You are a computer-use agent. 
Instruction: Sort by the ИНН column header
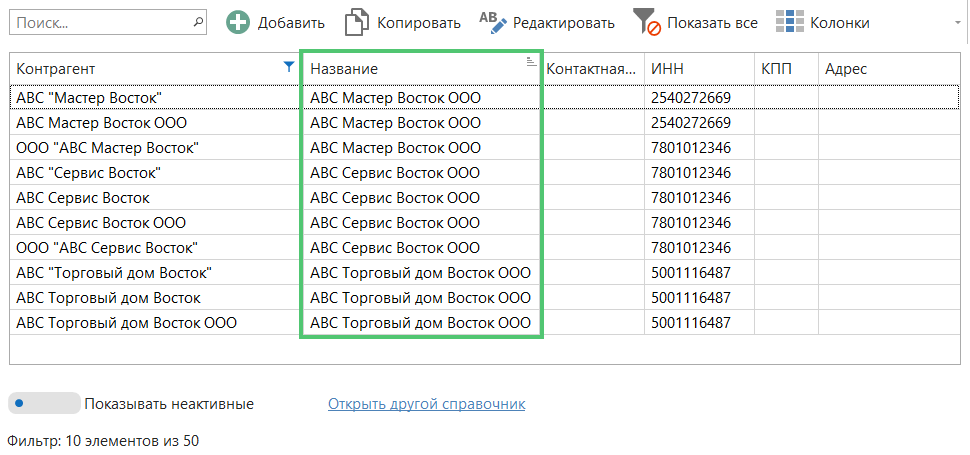point(697,68)
